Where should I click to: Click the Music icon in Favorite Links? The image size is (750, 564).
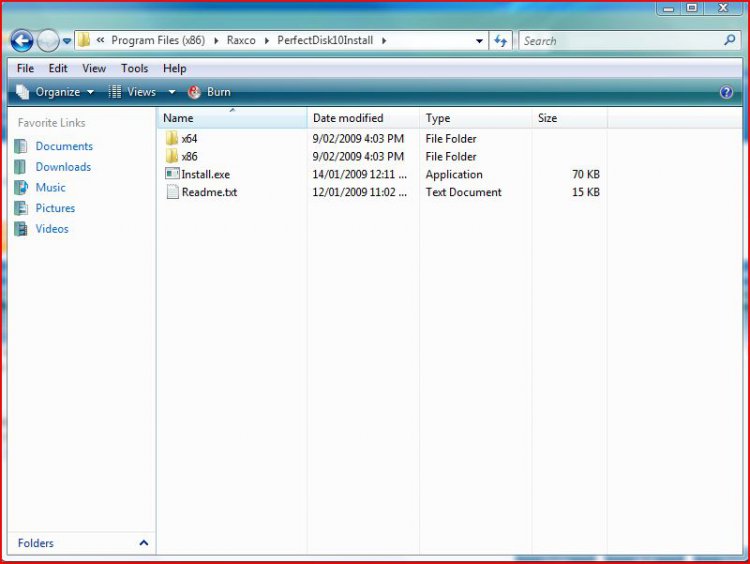click(21, 187)
